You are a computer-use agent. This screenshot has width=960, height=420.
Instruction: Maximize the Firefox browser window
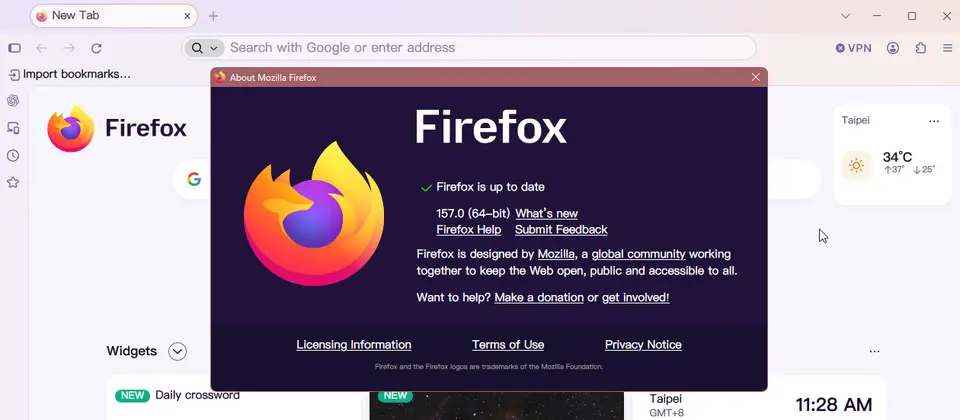click(912, 16)
